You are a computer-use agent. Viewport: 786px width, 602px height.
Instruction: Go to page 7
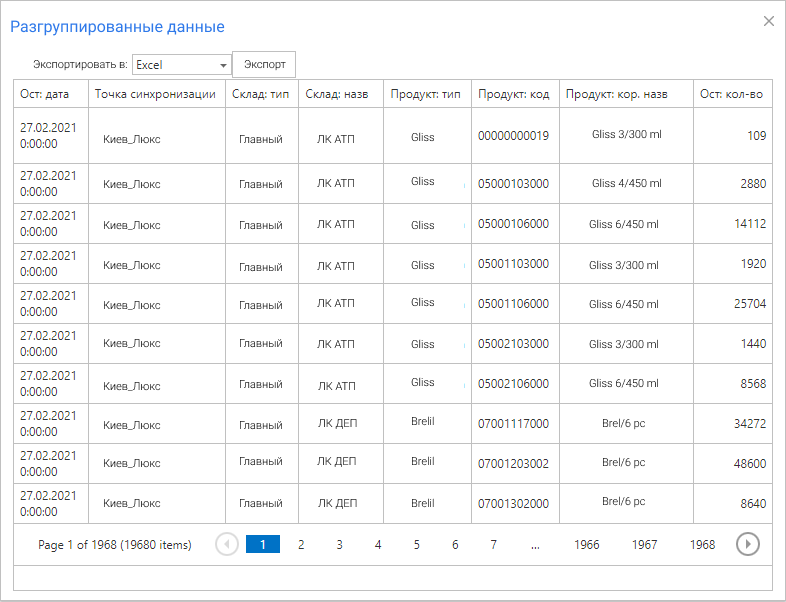pyautogui.click(x=494, y=544)
